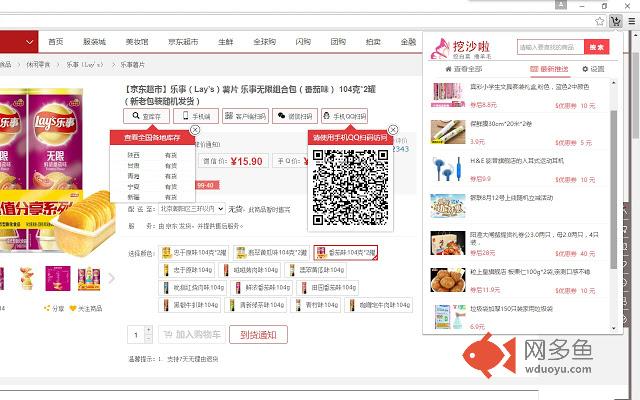Select the 忠于原味104g flavor option
Viewport: 640px width, 400px height.
pos(187,270)
